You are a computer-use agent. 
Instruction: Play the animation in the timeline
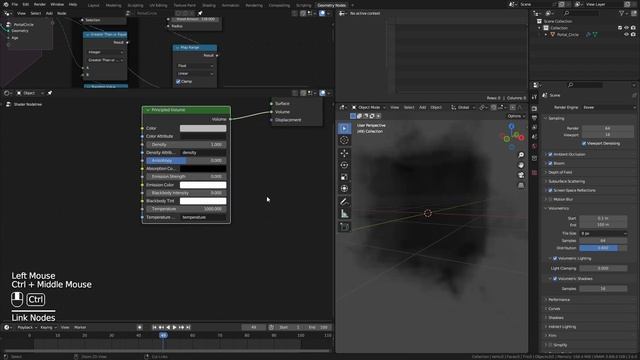click(175, 327)
